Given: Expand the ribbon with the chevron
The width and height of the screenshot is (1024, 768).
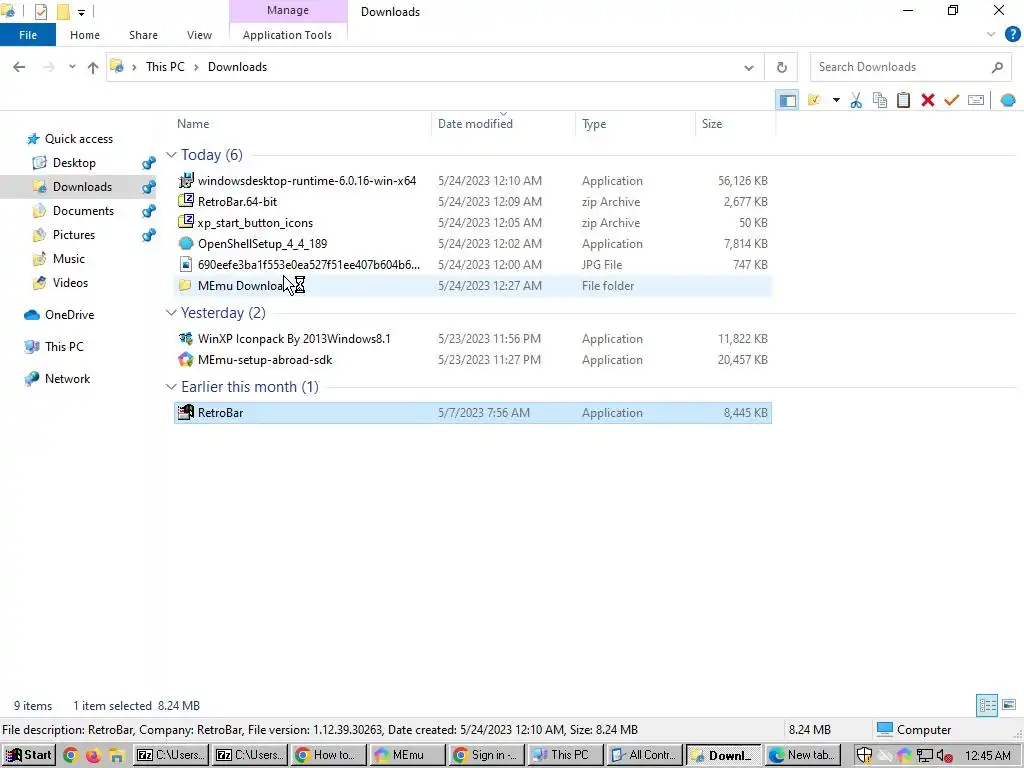Looking at the screenshot, I should pyautogui.click(x=991, y=35).
